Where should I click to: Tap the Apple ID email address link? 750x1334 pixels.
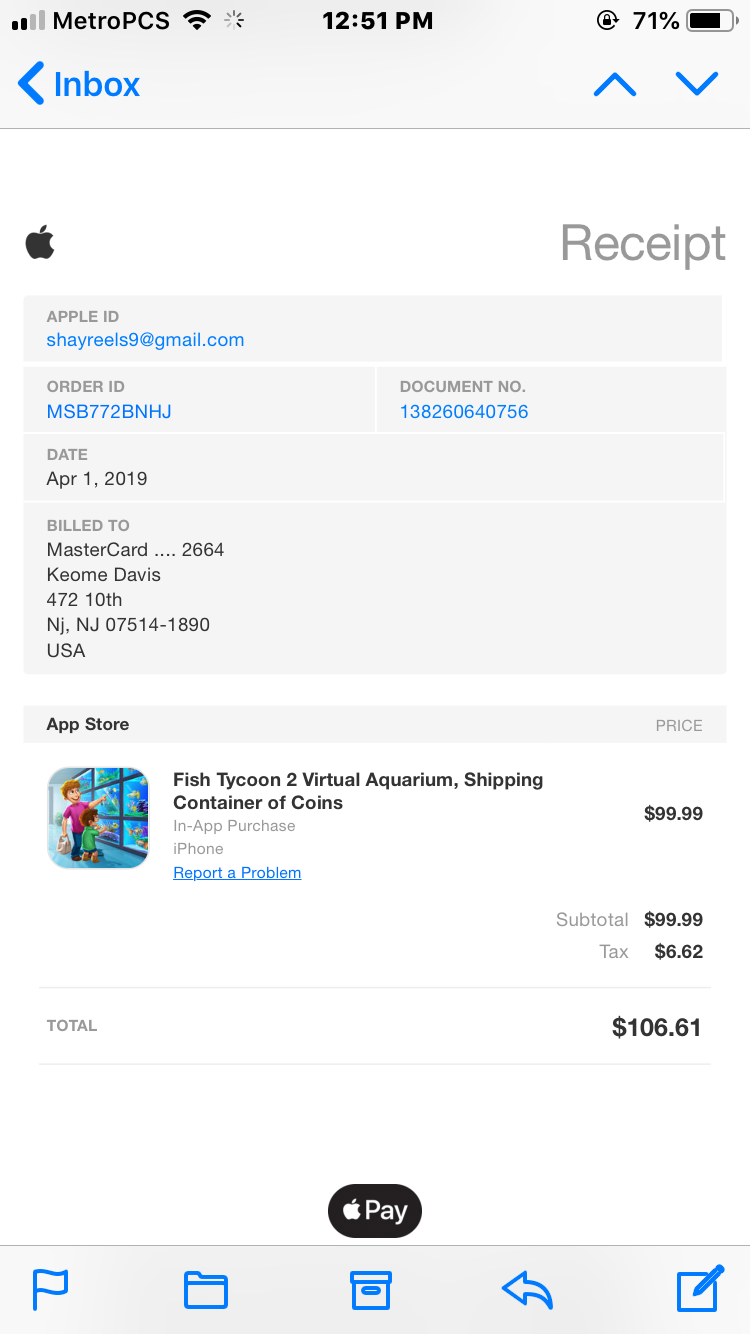click(145, 340)
